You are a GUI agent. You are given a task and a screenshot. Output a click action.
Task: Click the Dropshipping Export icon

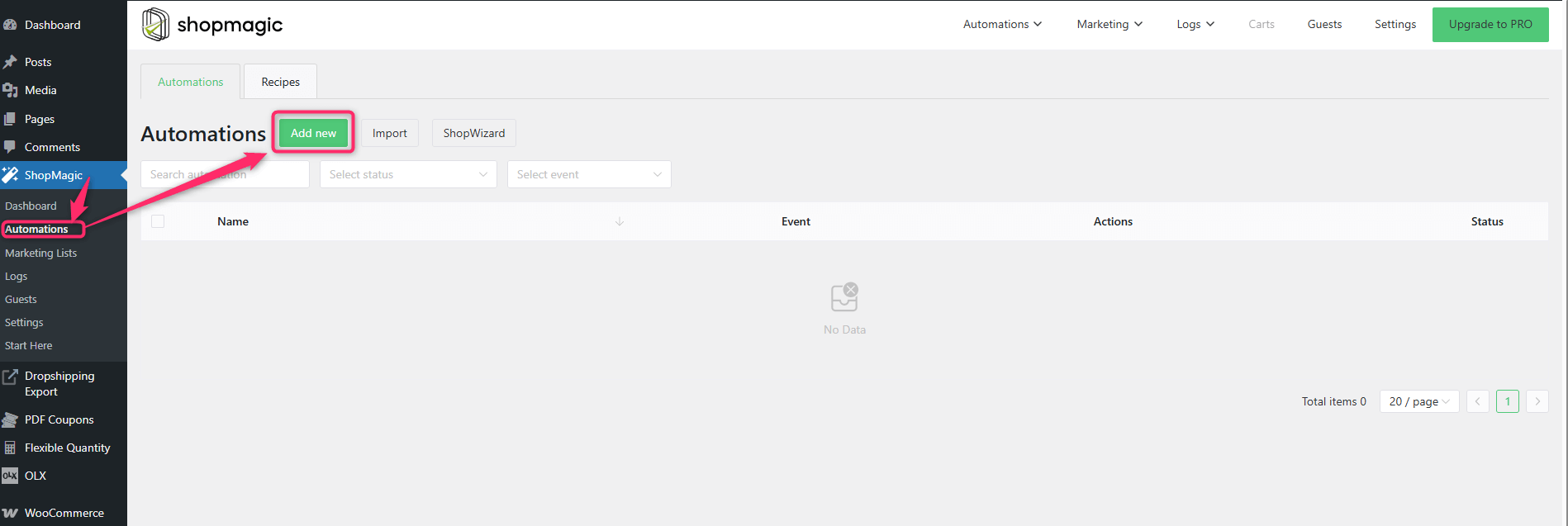(x=10, y=377)
